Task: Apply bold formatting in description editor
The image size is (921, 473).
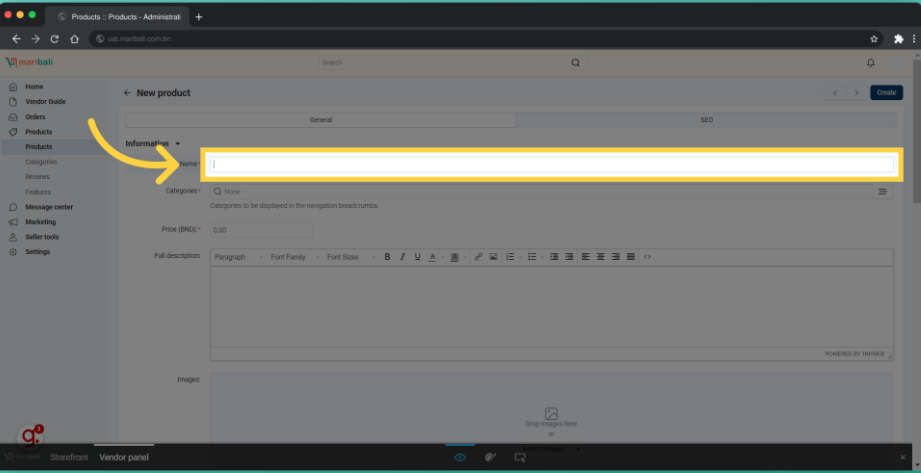Action: 387,257
